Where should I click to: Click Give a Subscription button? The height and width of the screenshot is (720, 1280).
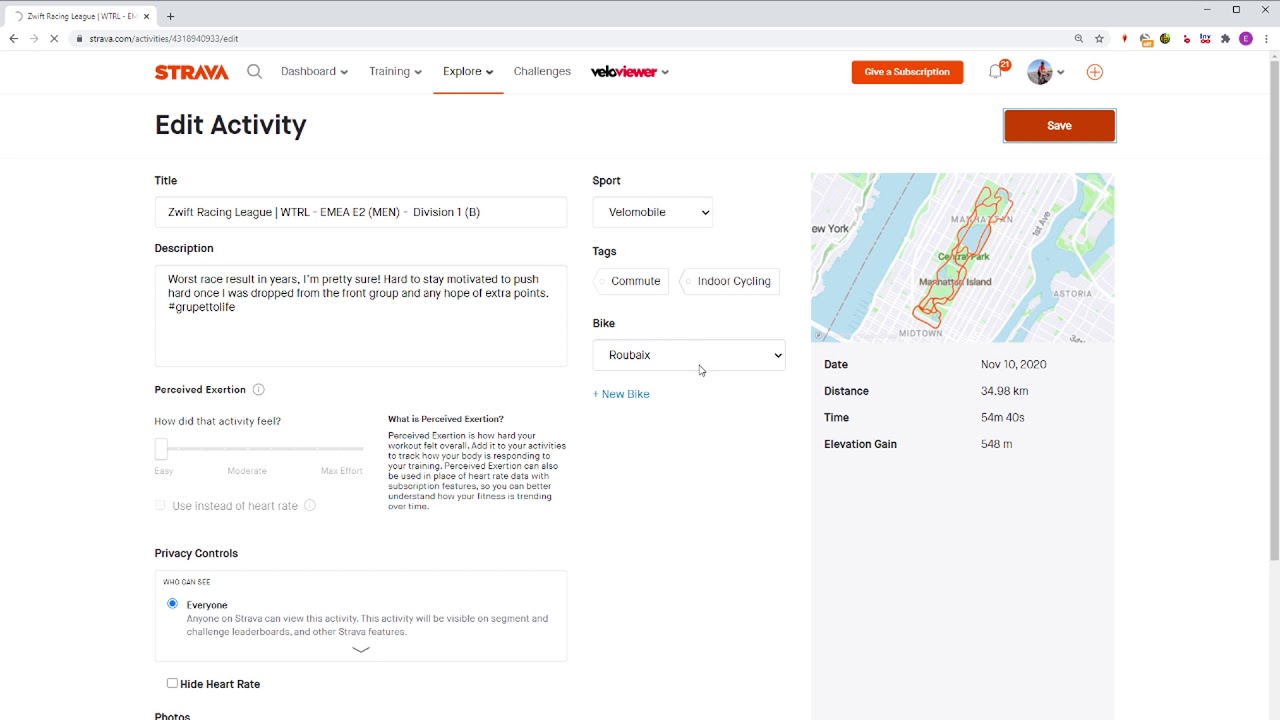tap(907, 72)
